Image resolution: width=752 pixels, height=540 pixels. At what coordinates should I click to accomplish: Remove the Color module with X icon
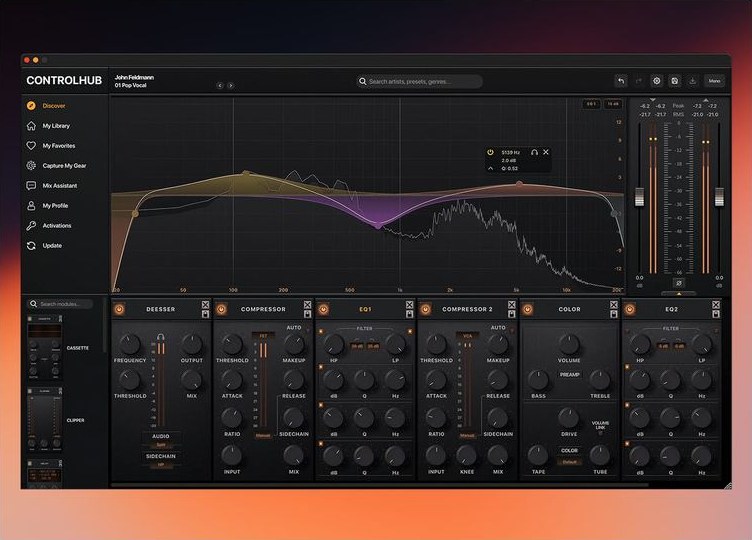coord(614,305)
